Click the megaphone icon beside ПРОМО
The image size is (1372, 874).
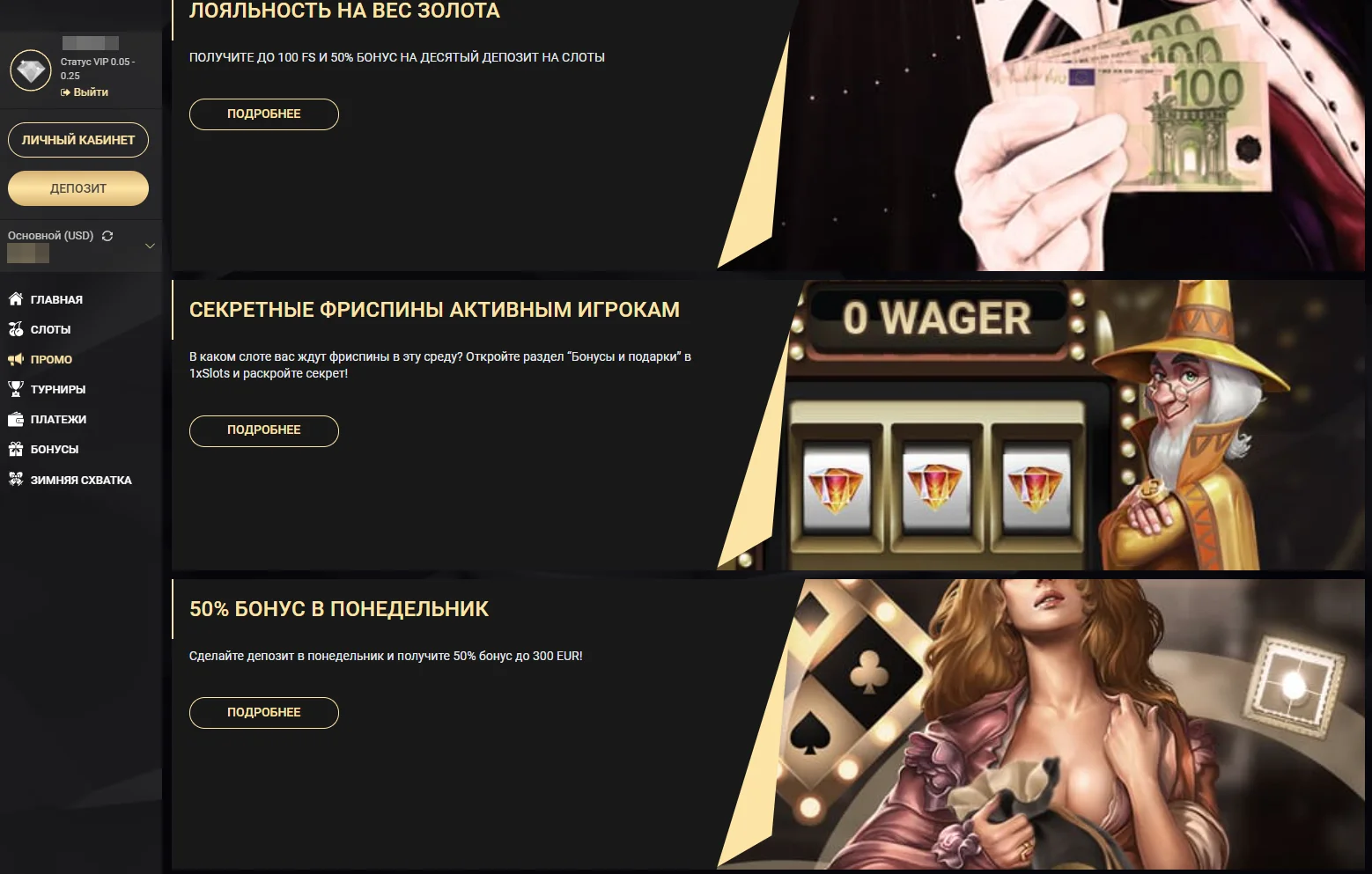(16, 359)
